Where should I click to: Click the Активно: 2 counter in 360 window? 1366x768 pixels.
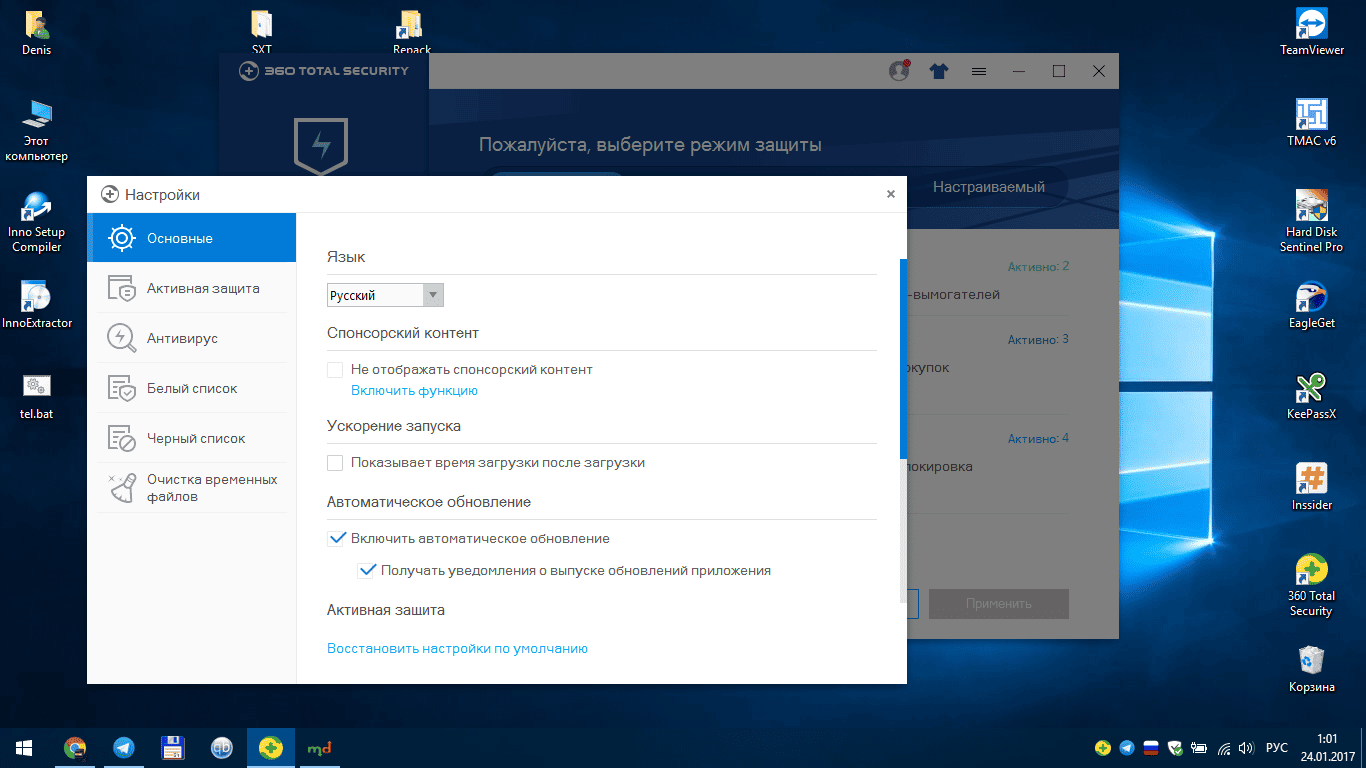1038,267
